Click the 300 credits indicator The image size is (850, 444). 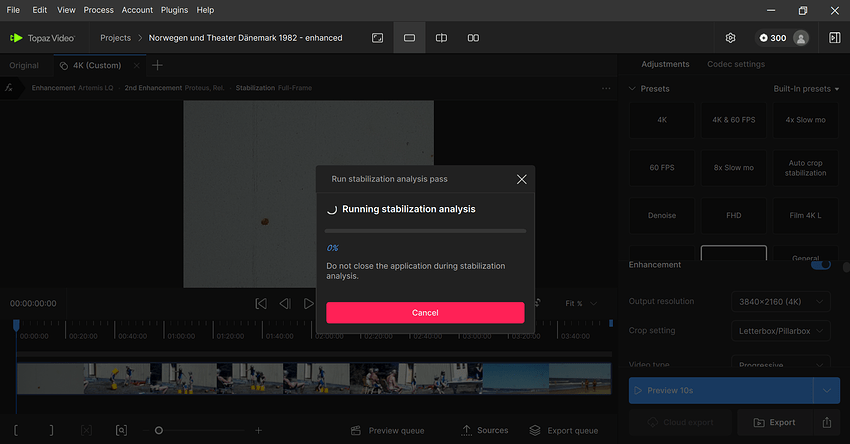[x=772, y=38]
